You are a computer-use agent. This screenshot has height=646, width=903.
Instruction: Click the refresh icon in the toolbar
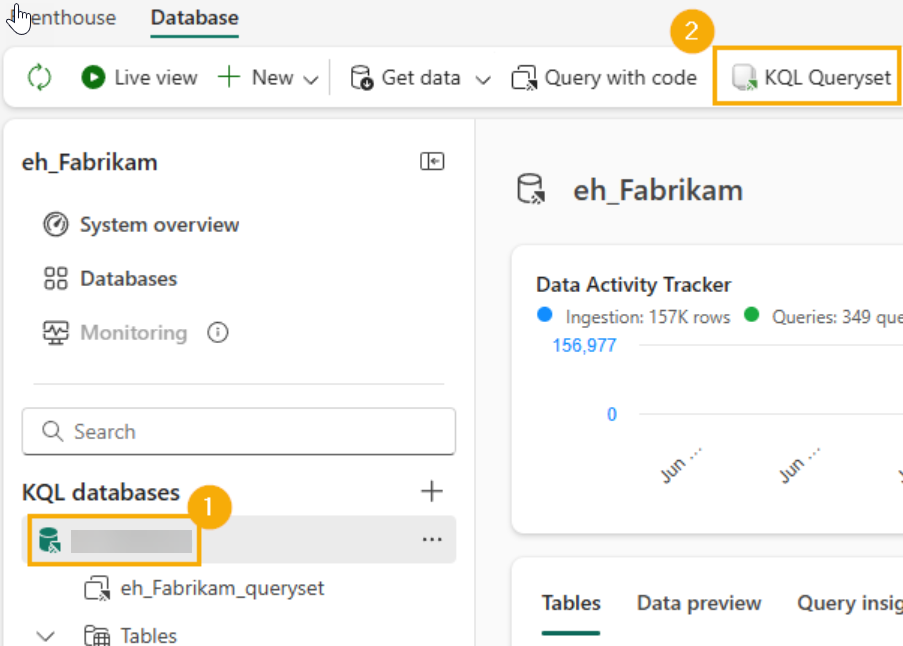click(x=39, y=77)
